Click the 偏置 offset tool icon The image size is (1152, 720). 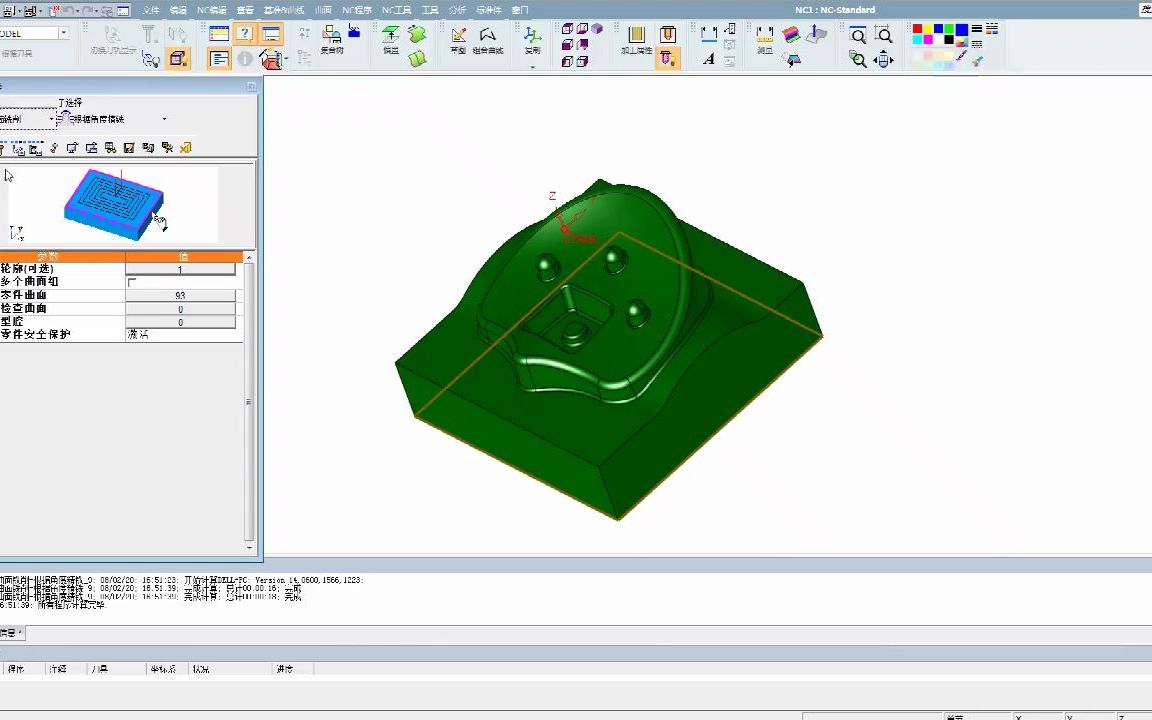[x=391, y=38]
